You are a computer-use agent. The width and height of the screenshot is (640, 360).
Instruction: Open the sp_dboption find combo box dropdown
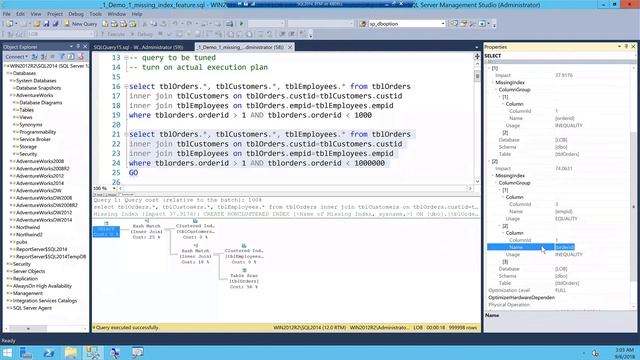[x=443, y=24]
